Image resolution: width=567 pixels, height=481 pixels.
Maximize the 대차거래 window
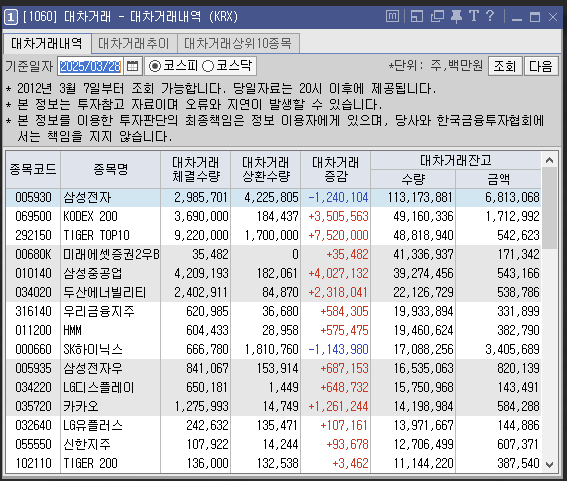(535, 17)
